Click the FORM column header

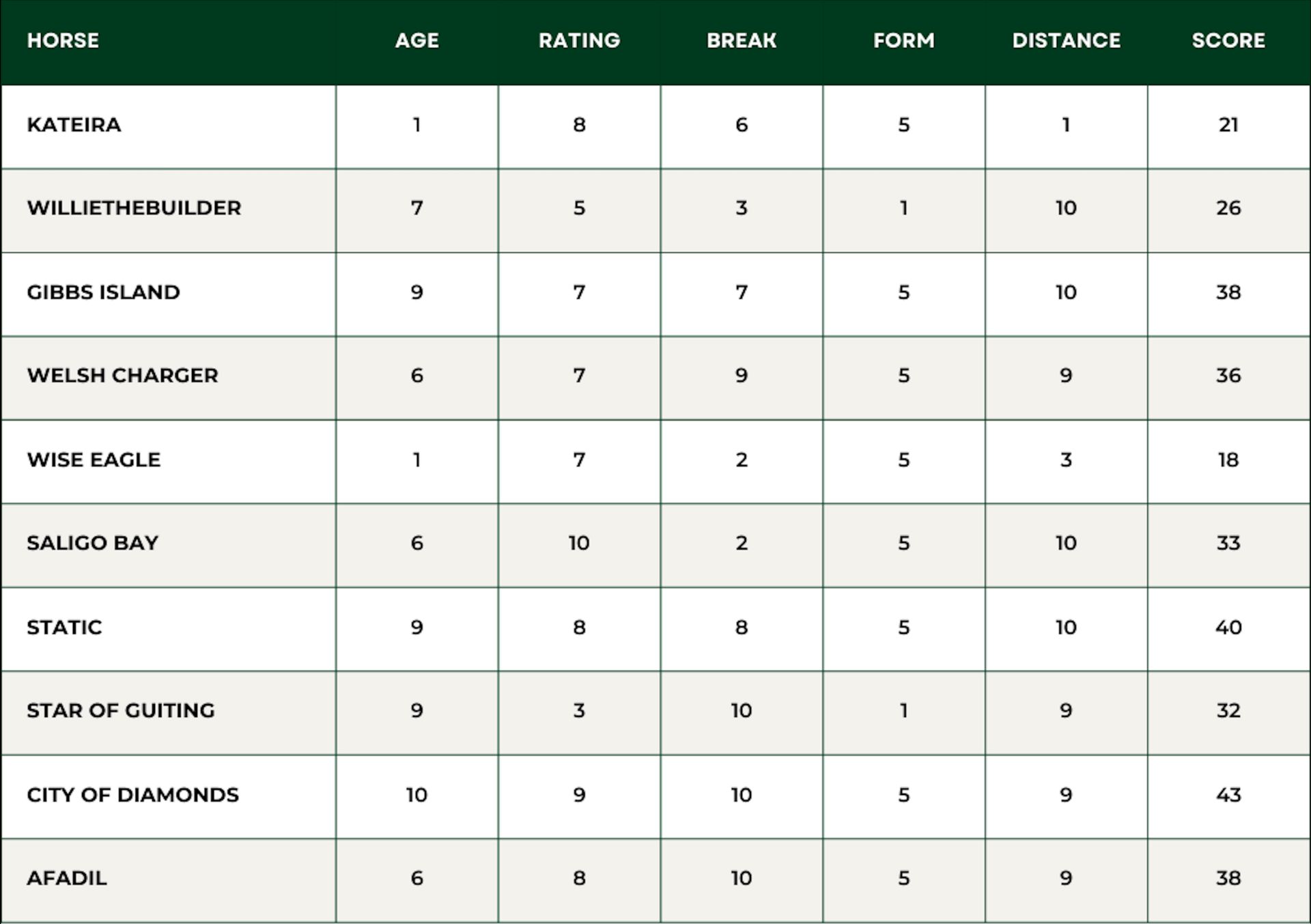[x=903, y=40]
